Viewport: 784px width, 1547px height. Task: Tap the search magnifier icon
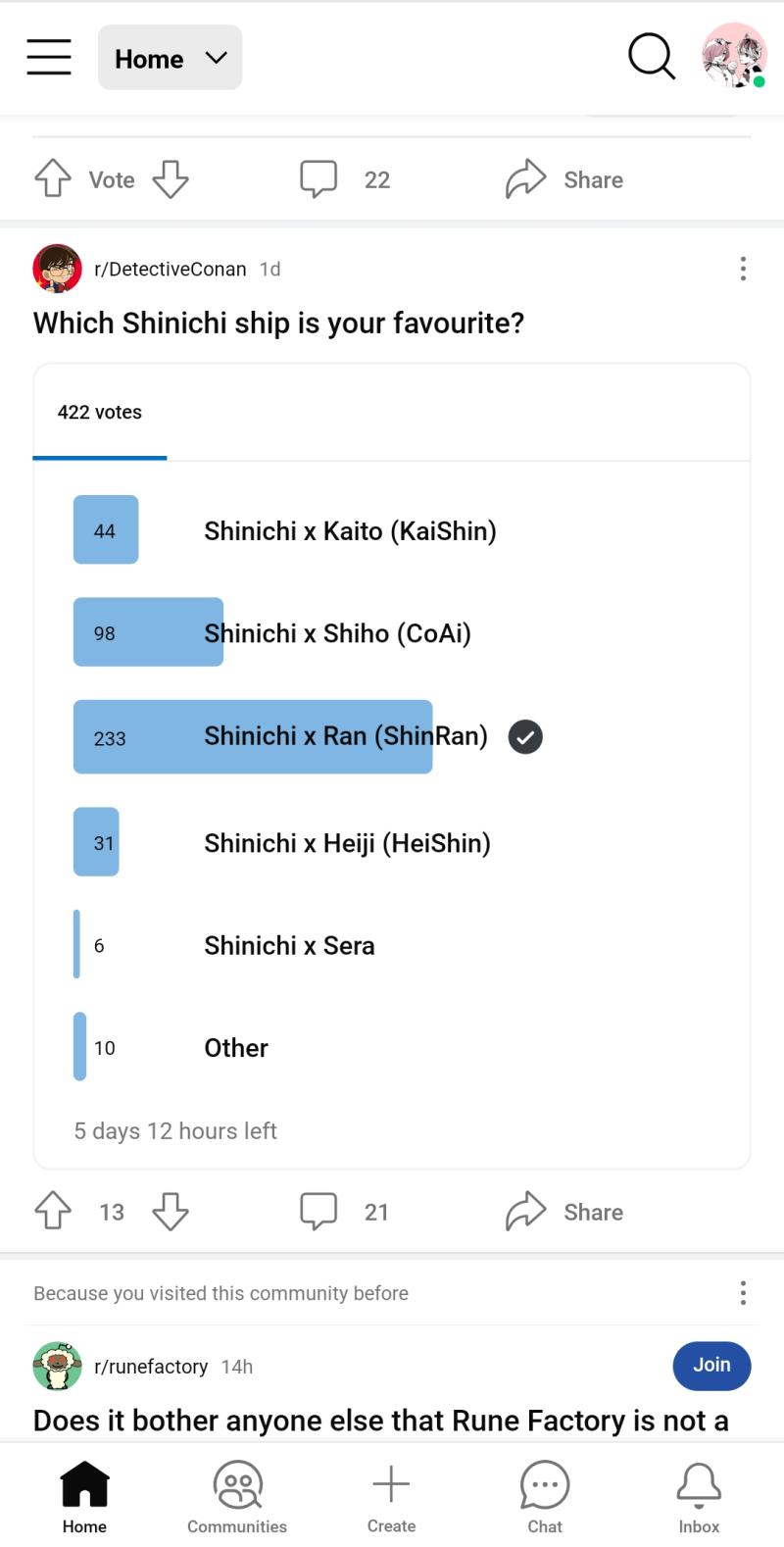point(652,56)
